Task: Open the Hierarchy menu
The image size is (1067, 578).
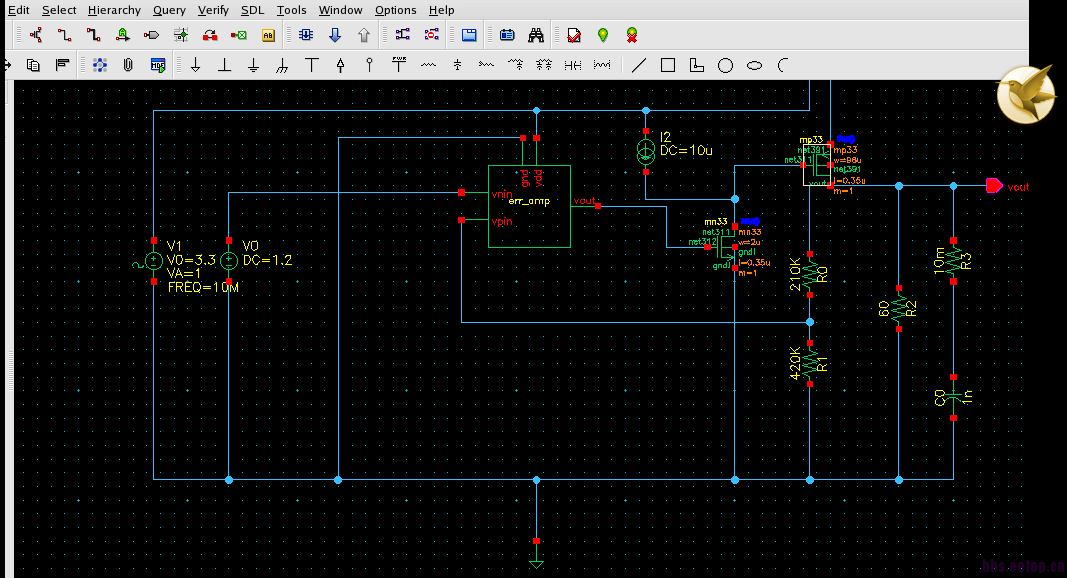Action: click(x=114, y=10)
